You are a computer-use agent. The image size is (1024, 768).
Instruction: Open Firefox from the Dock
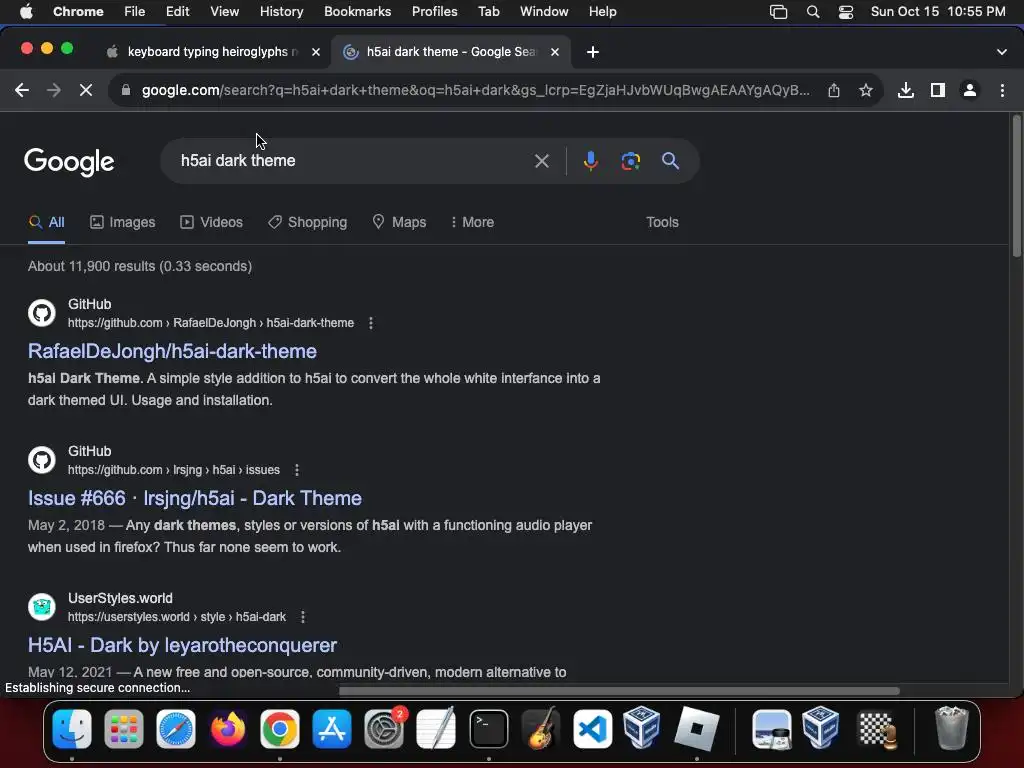coord(228,729)
